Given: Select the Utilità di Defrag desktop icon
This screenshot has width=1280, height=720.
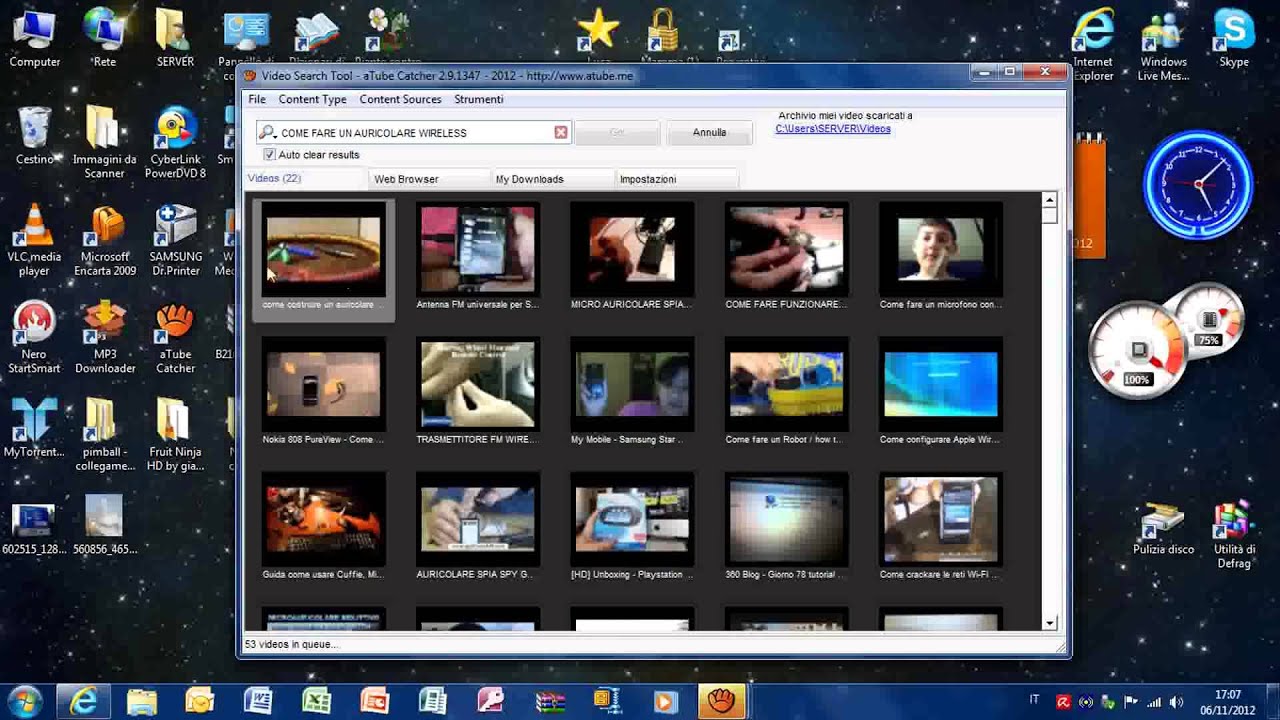Looking at the screenshot, I should coord(1234,534).
